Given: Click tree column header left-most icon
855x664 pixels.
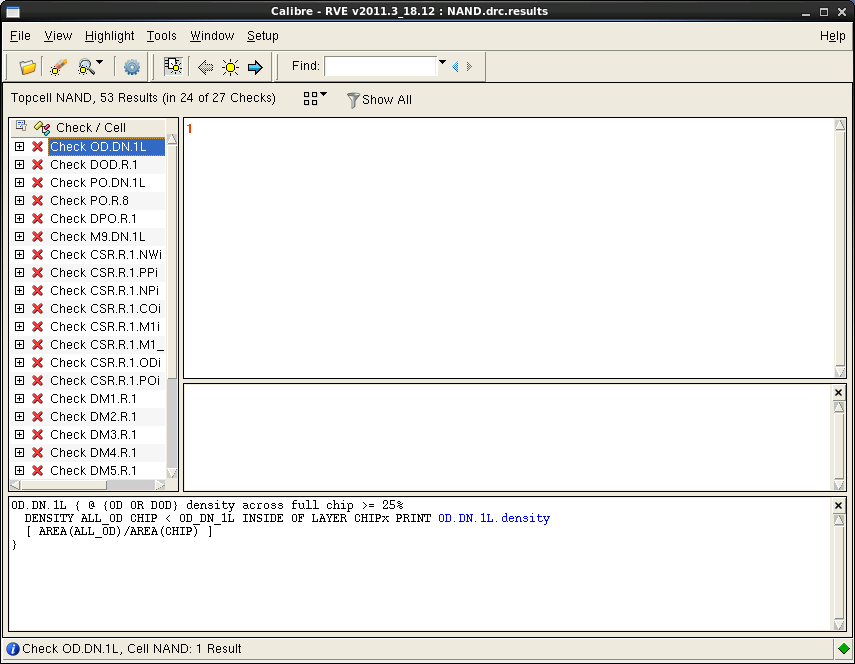Looking at the screenshot, I should click(x=21, y=126).
